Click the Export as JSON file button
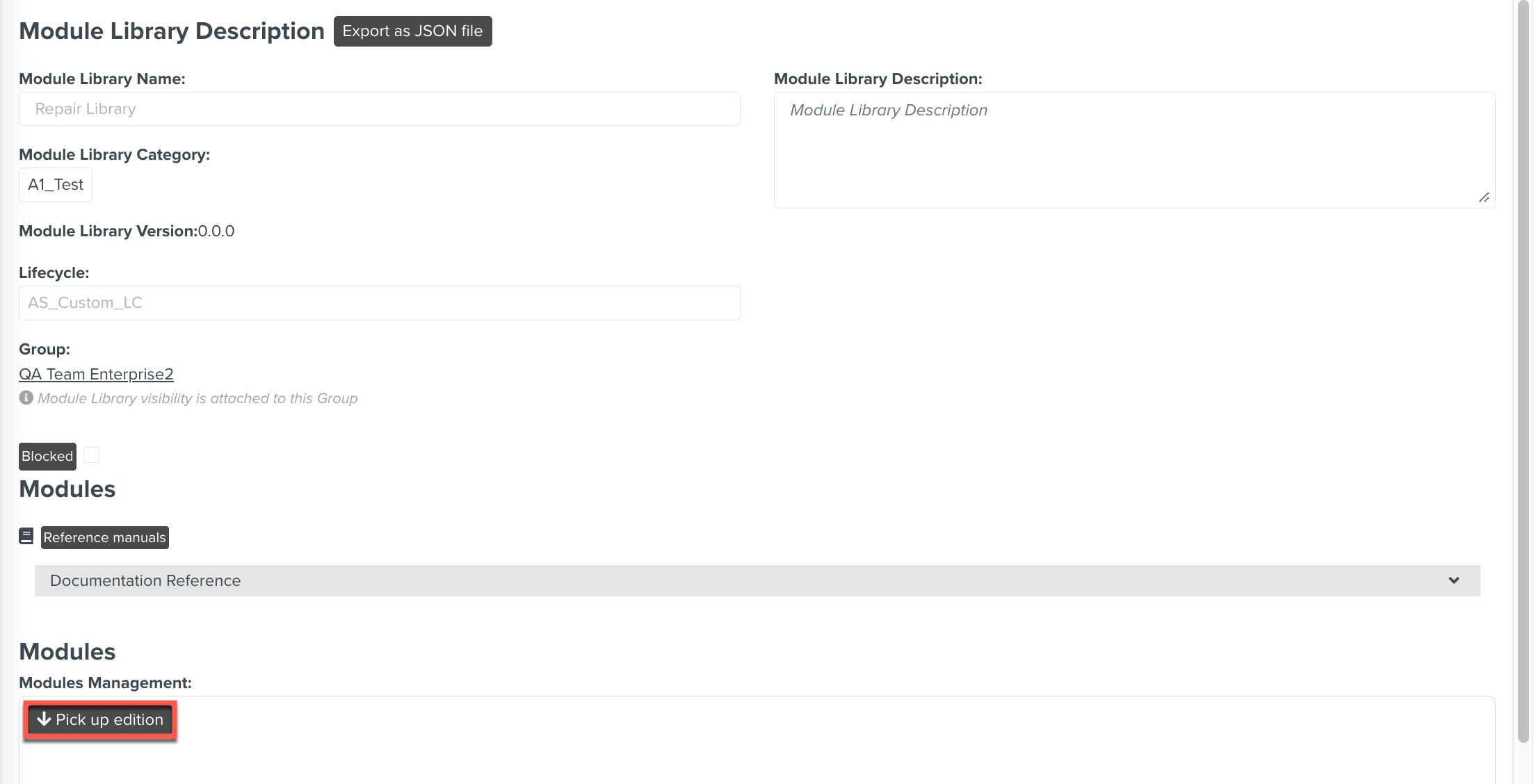This screenshot has width=1534, height=784. (x=412, y=31)
